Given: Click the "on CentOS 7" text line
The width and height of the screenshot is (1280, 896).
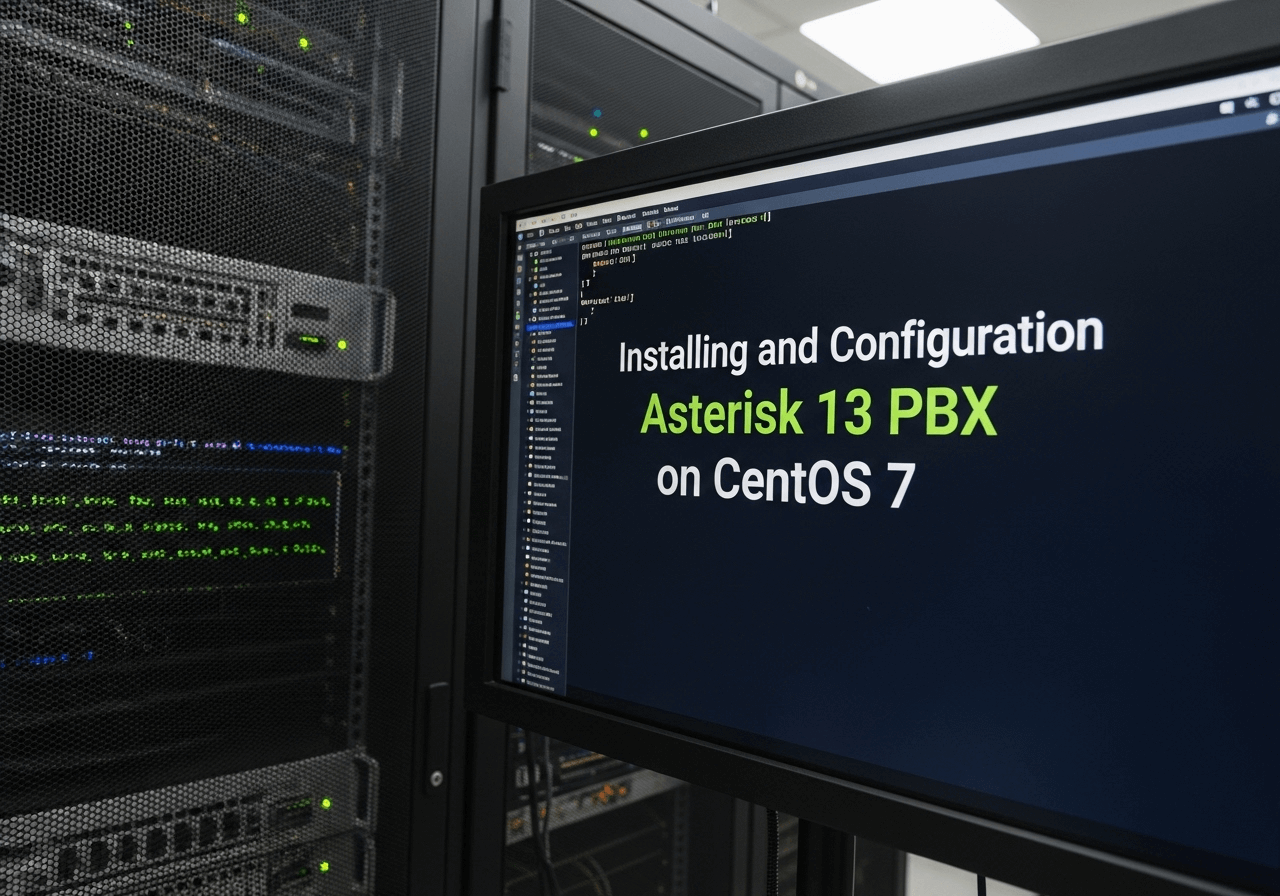Looking at the screenshot, I should 786,482.
